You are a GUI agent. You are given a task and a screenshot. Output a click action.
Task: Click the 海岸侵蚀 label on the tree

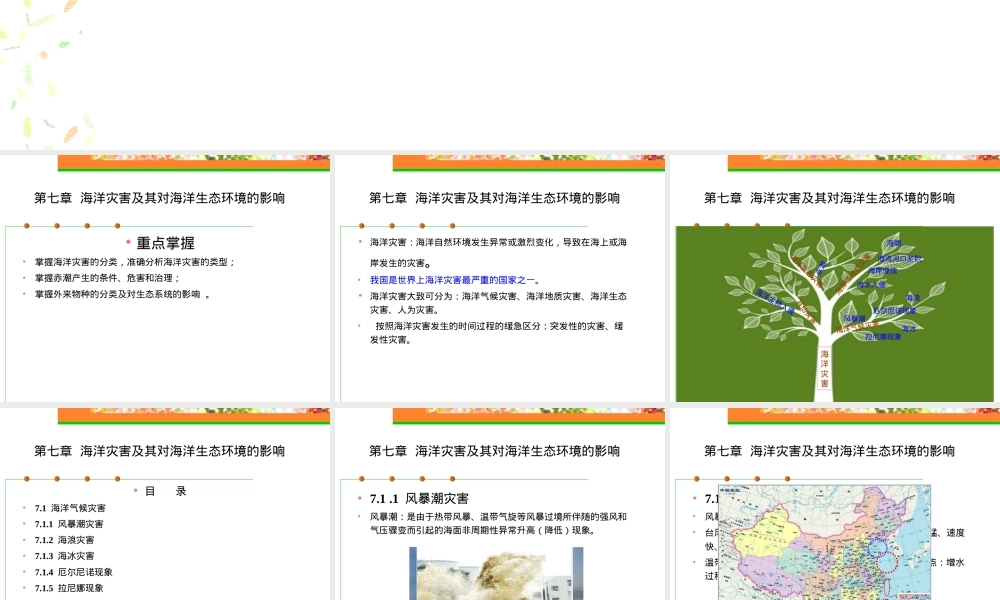pyautogui.click(x=883, y=270)
